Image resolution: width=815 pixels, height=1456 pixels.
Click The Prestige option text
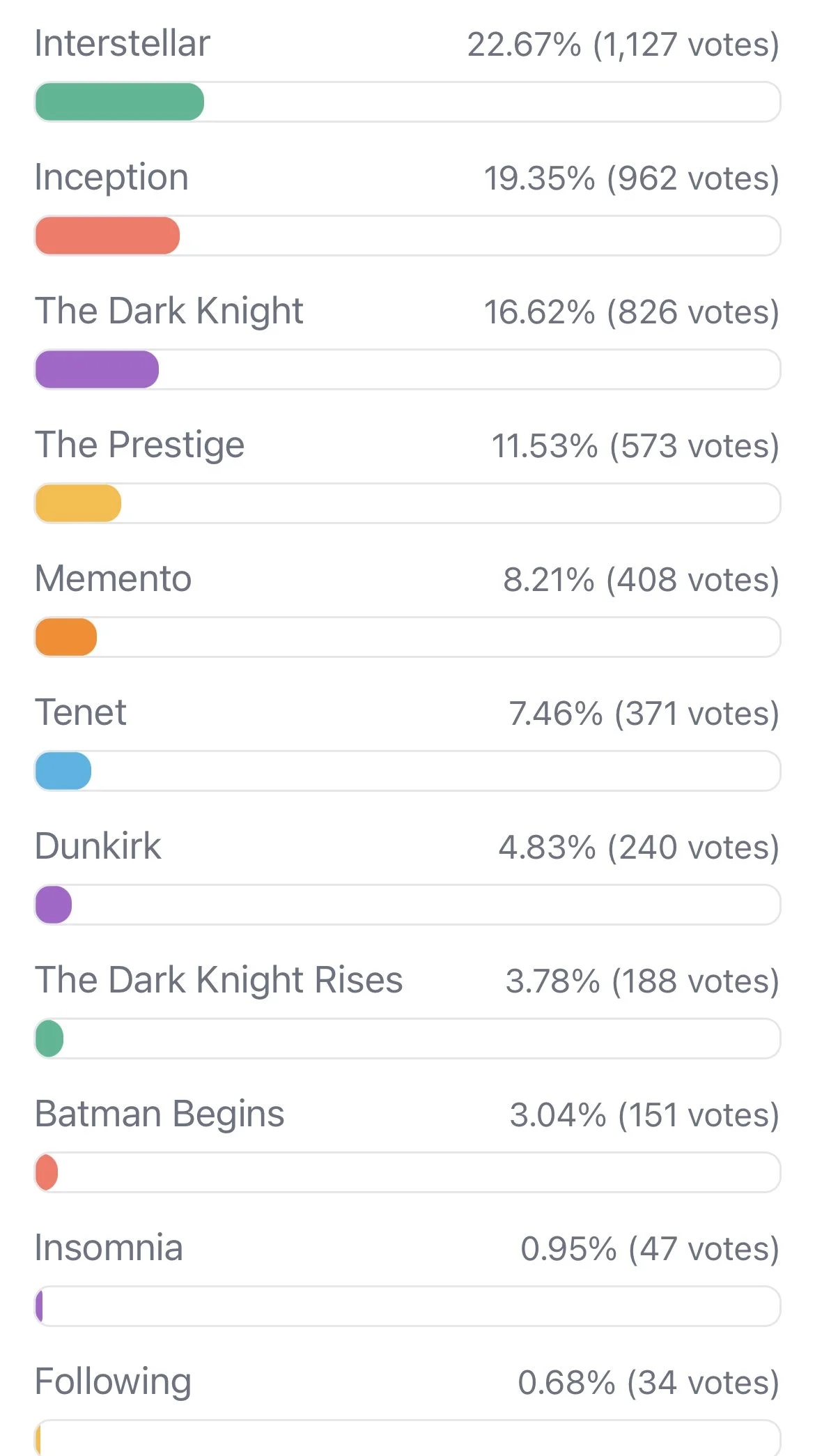tap(140, 445)
